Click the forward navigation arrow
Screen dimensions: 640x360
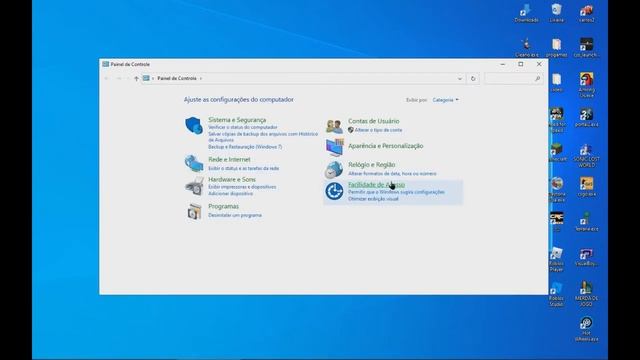point(119,78)
